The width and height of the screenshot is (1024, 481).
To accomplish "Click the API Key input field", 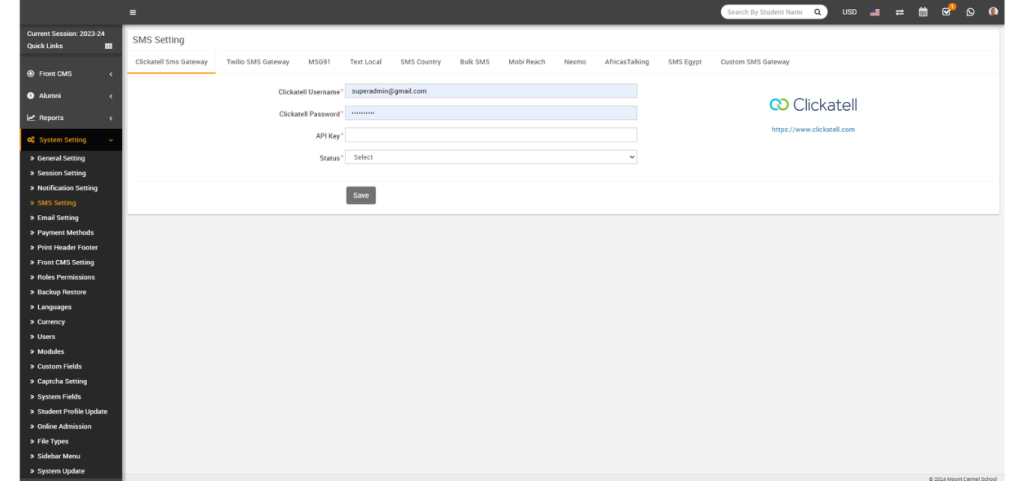I will tap(490, 135).
